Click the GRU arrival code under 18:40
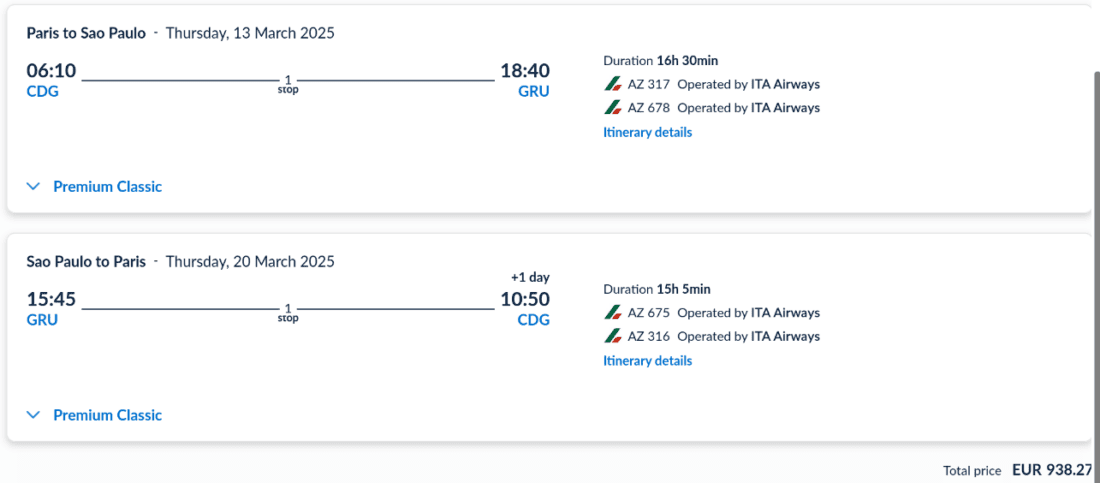Viewport: 1100px width, 483px height. [x=533, y=92]
